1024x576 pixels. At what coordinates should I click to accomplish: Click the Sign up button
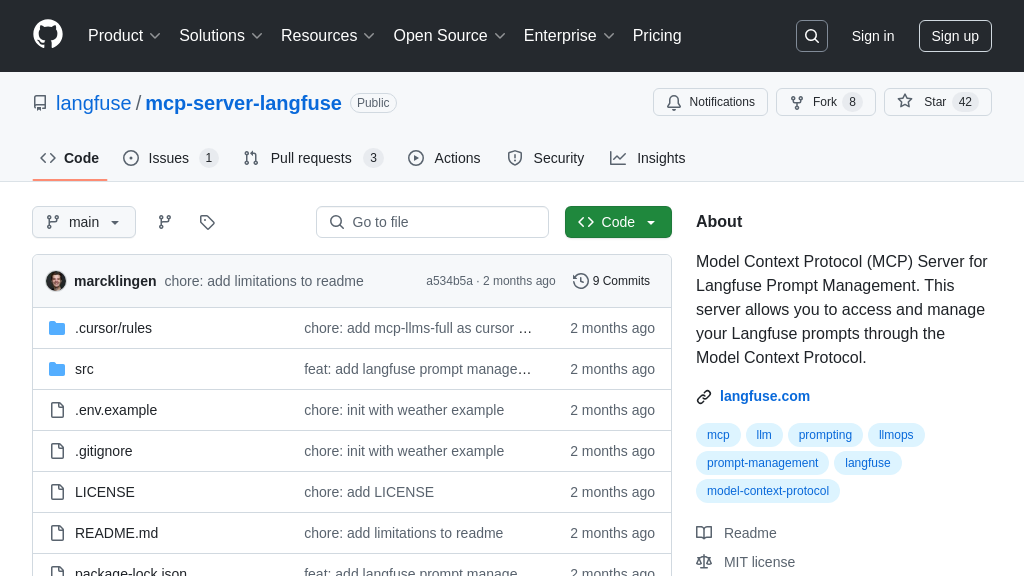(955, 36)
